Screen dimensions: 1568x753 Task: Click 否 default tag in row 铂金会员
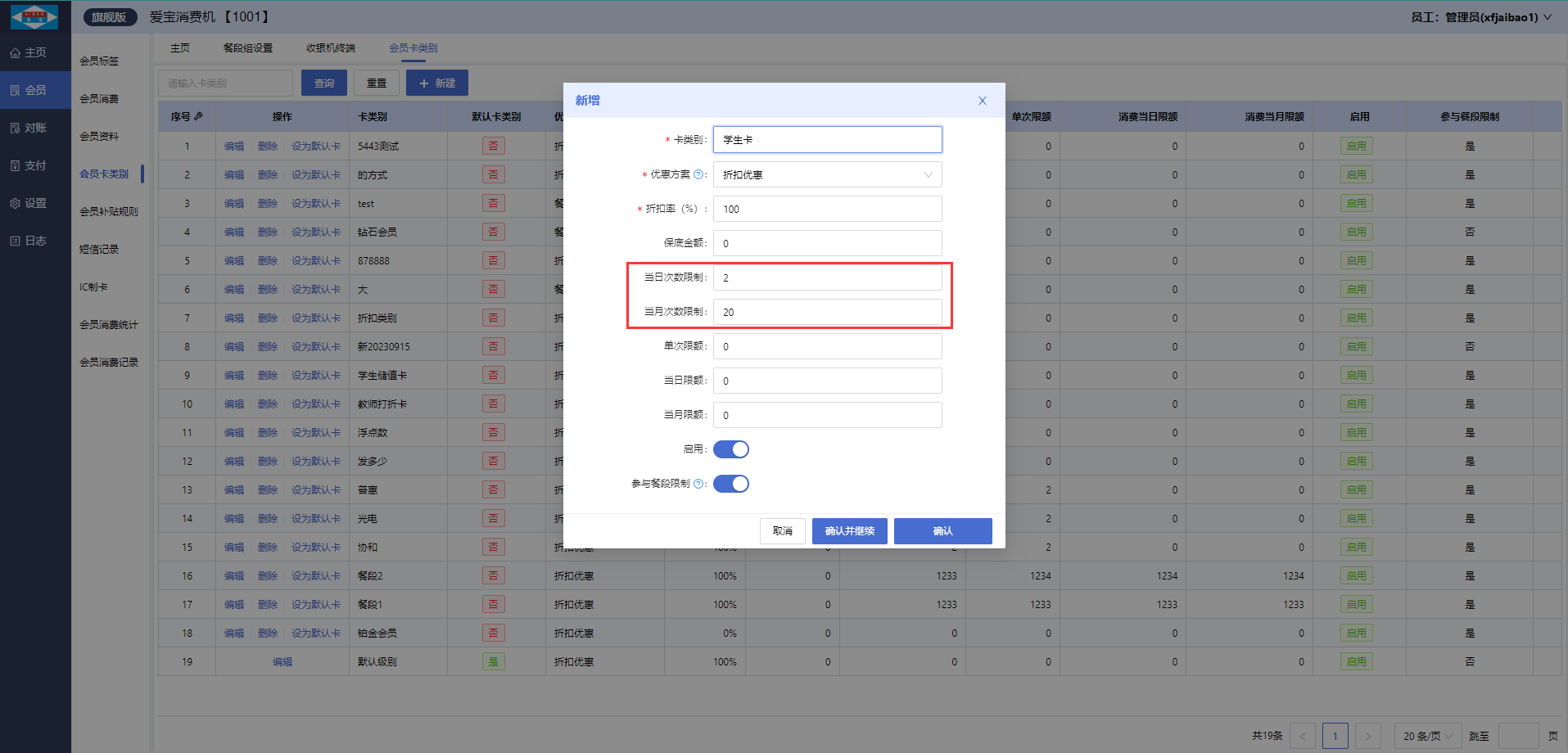[493, 634]
